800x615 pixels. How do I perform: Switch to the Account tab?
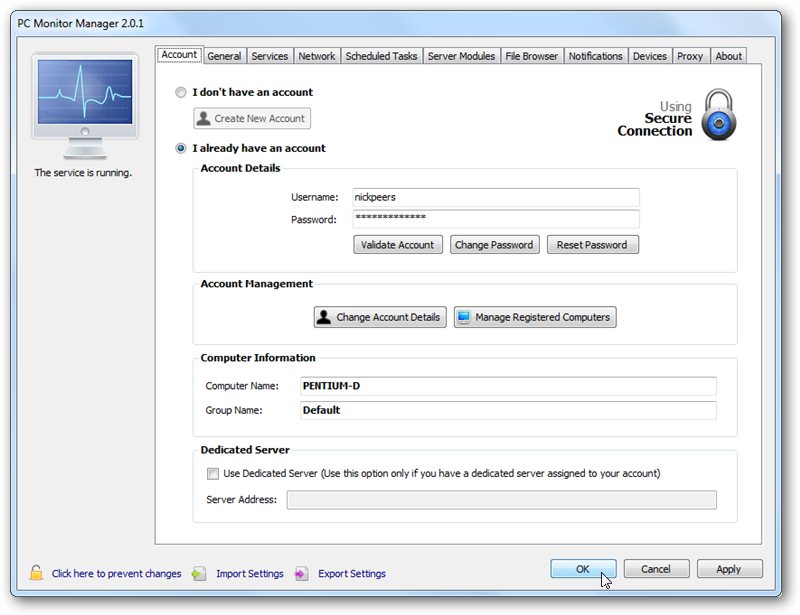point(179,55)
